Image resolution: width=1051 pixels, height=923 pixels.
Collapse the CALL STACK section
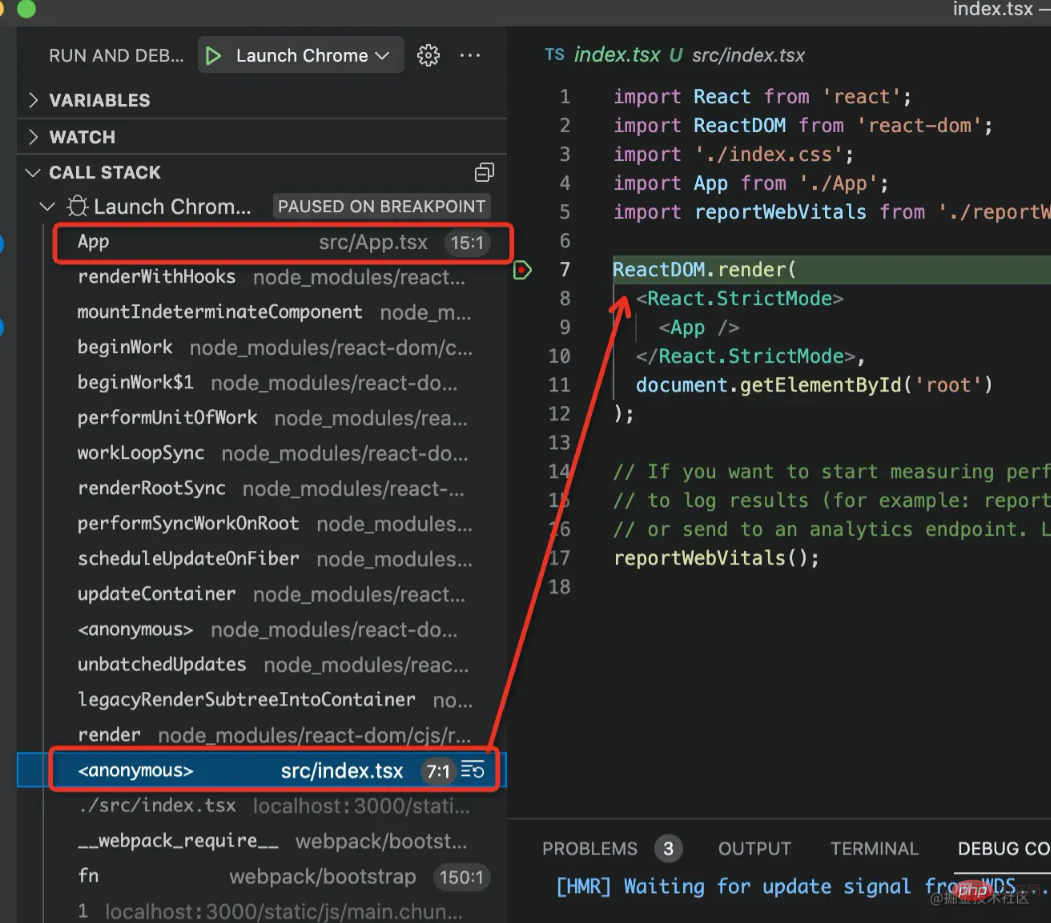coord(104,173)
